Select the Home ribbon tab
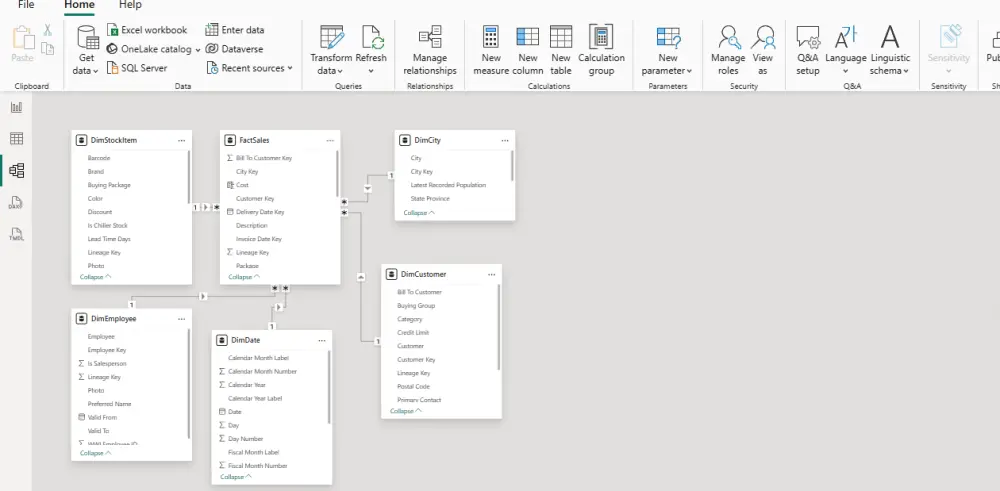This screenshot has width=1000, height=491. [79, 5]
